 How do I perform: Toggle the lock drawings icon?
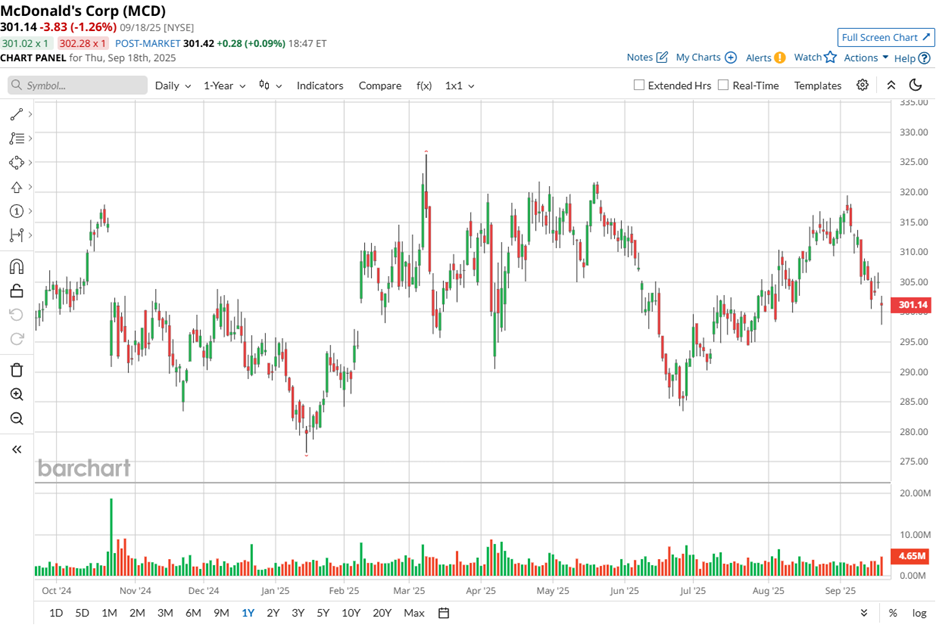(x=17, y=291)
